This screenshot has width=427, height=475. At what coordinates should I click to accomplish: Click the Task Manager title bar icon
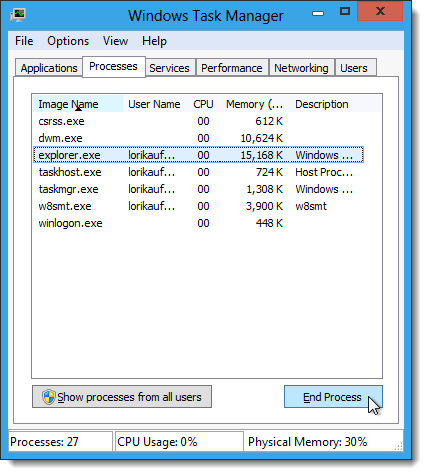18,15
